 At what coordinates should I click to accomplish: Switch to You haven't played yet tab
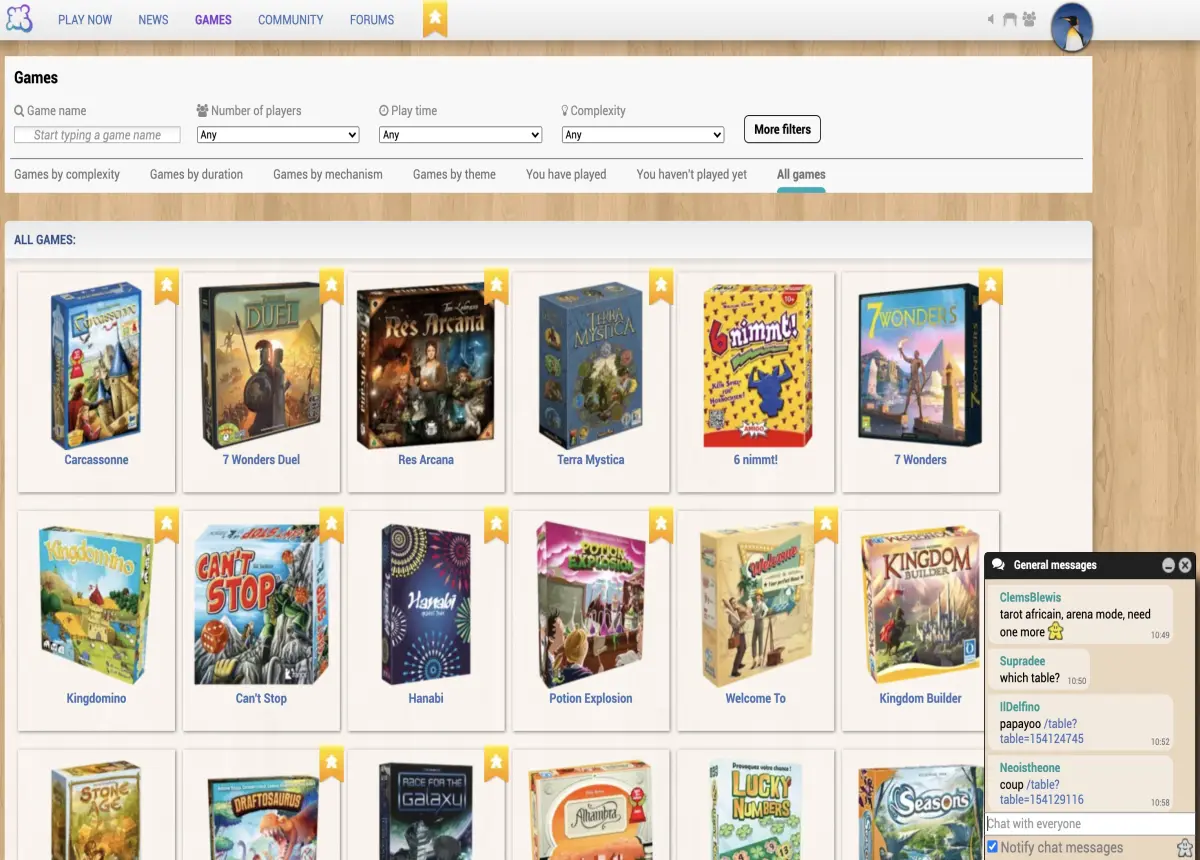tap(692, 174)
